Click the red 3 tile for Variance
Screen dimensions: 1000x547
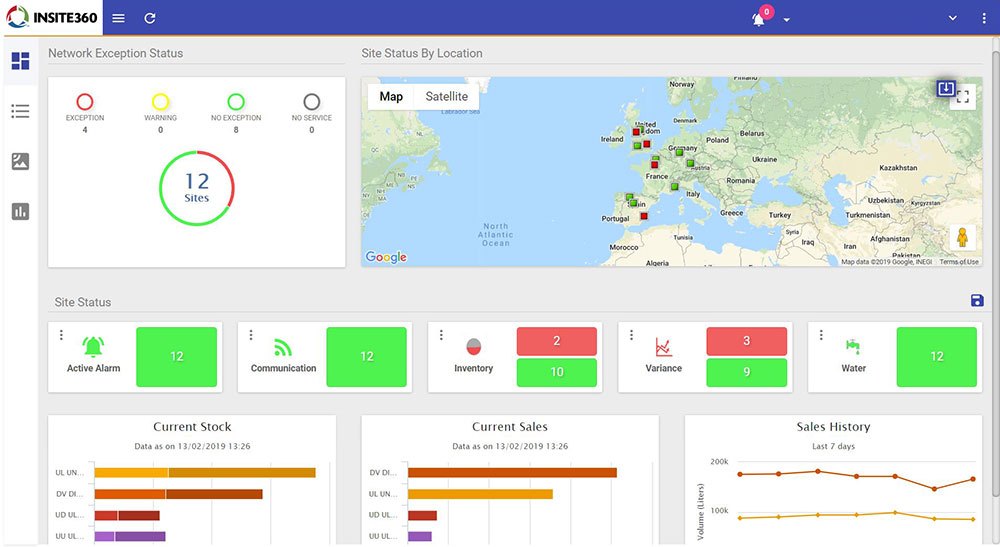tap(747, 341)
